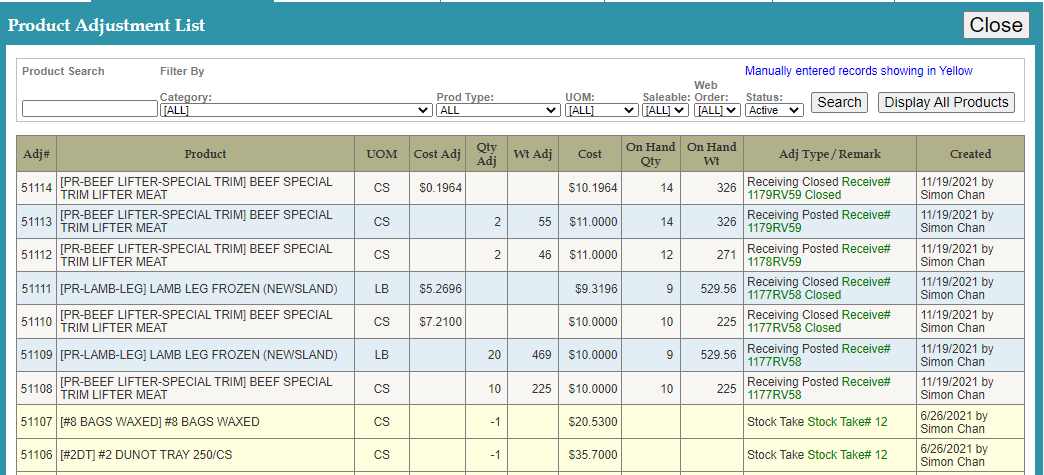Open the UOM filter dropdown
1044x475 pixels.
tap(602, 111)
